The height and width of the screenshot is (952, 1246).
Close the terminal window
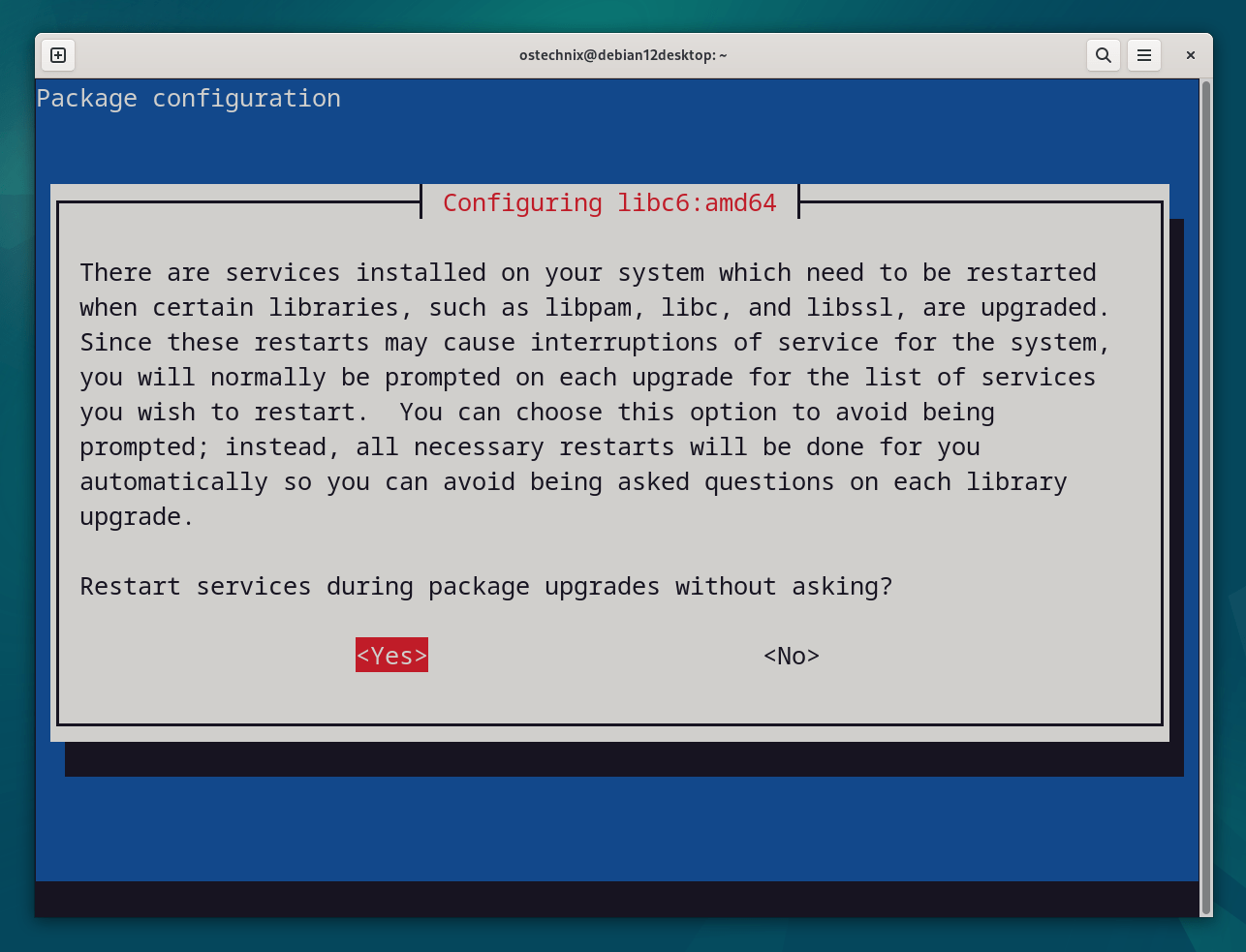[x=1191, y=55]
